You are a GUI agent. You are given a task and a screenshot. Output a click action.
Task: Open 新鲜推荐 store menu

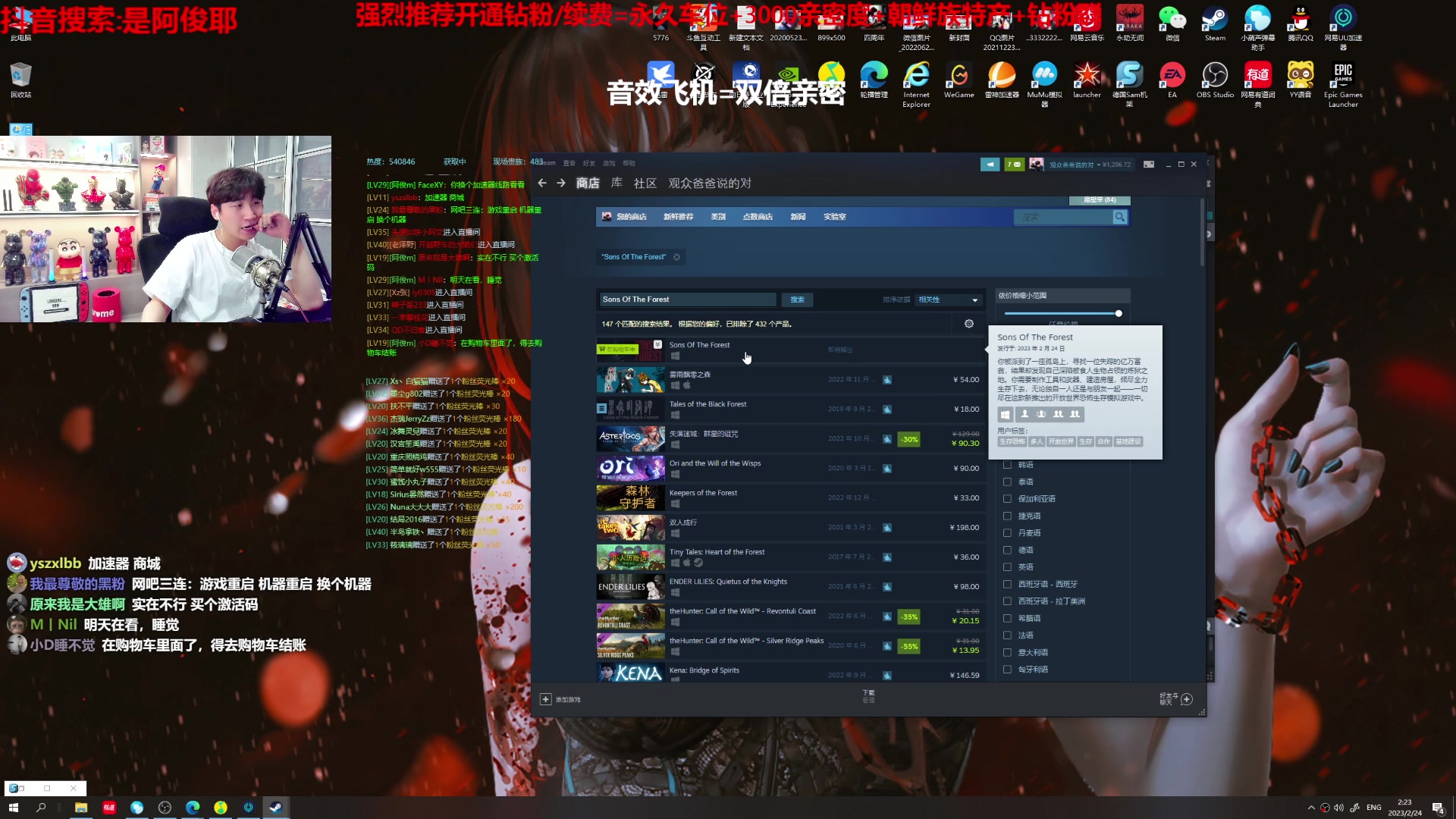pyautogui.click(x=678, y=217)
